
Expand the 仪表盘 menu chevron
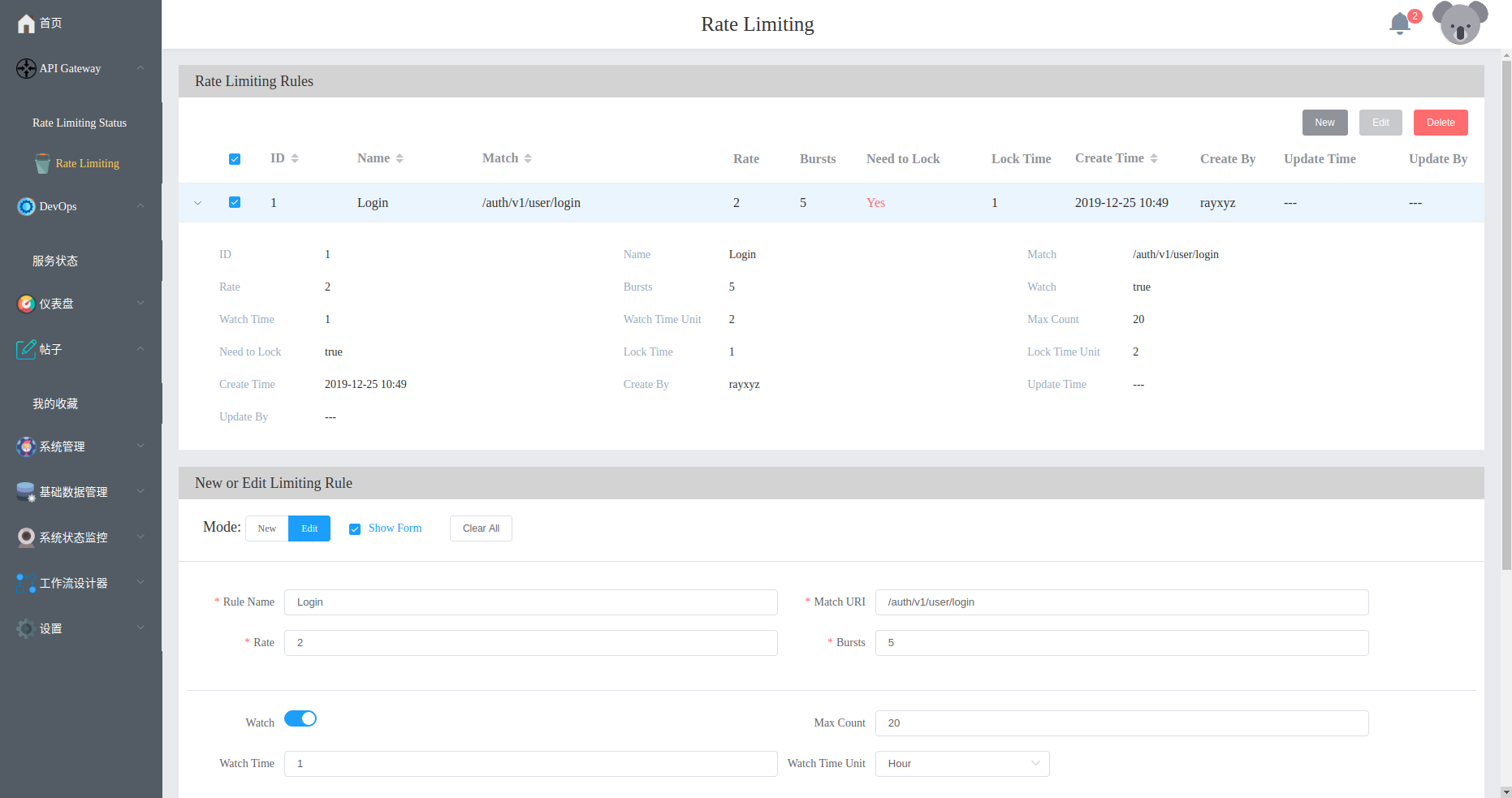tap(140, 304)
